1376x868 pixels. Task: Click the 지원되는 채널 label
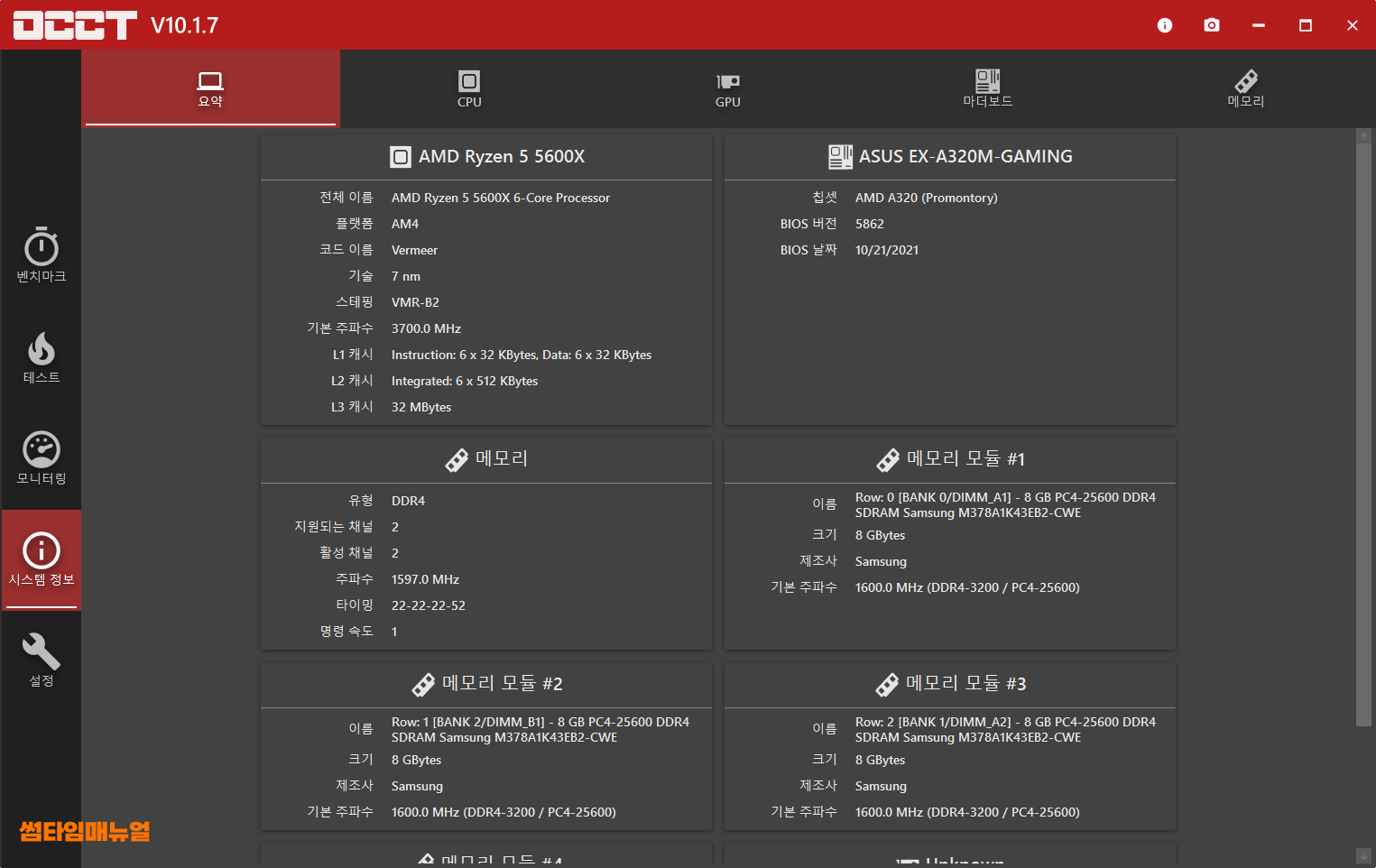334,527
